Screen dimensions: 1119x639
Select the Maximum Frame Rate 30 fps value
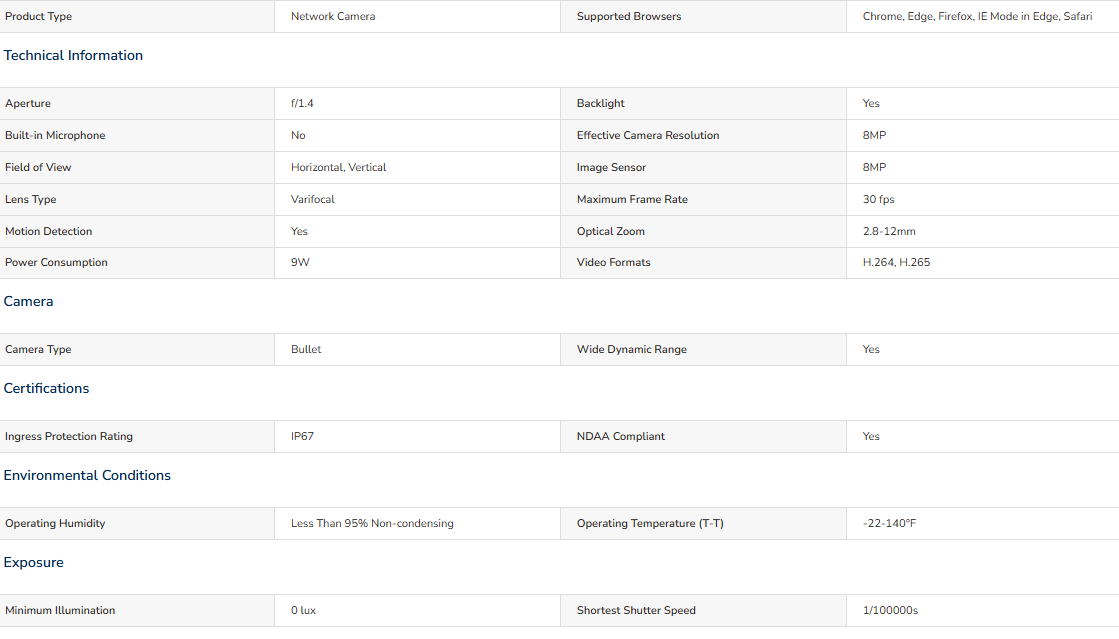[x=878, y=199]
